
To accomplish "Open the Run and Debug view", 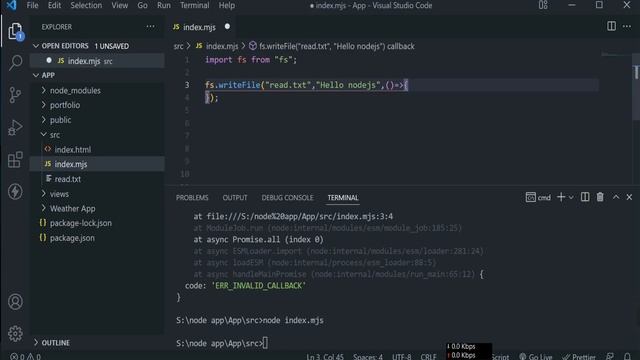I will (15, 127).
